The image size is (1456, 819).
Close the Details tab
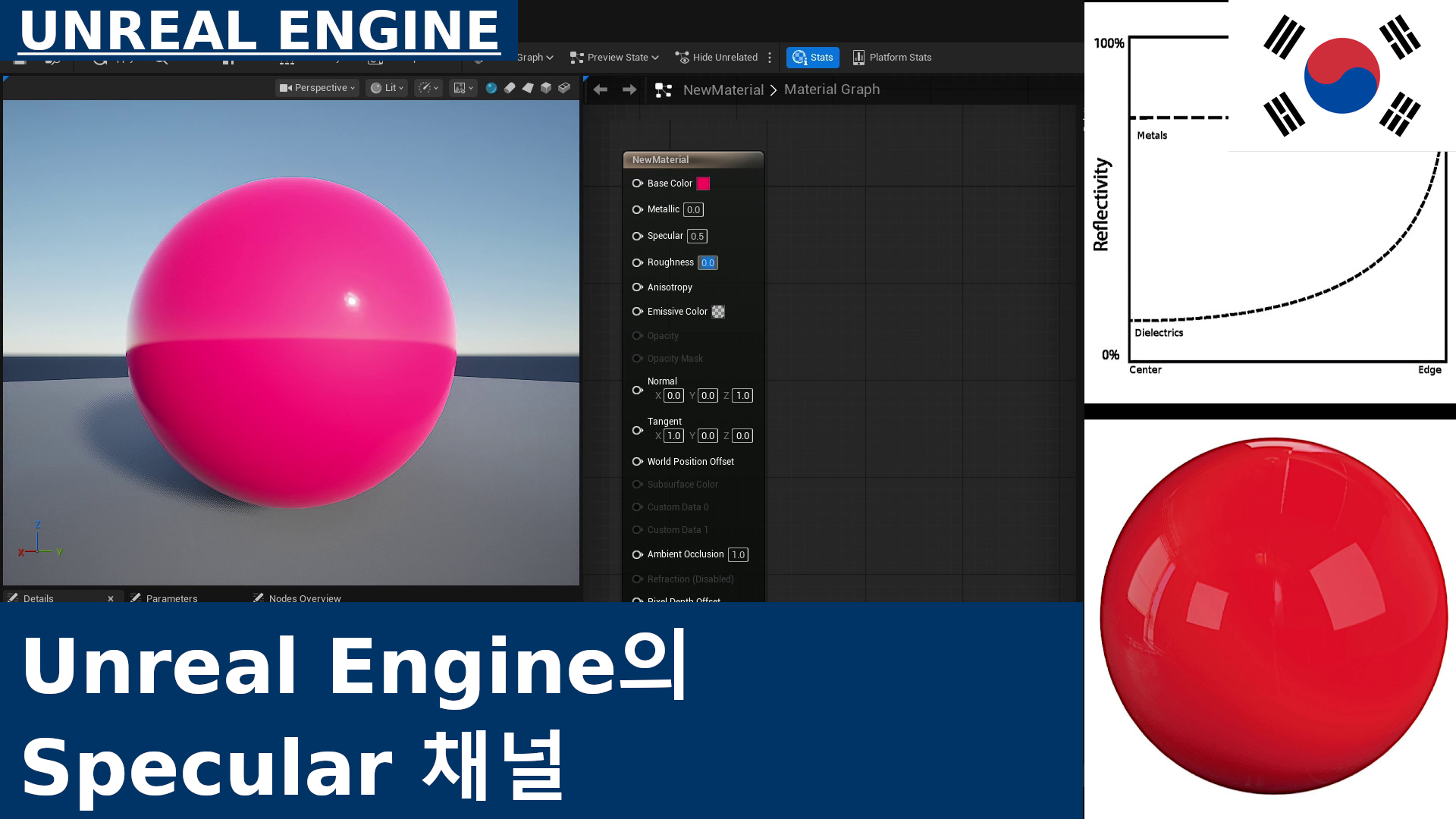111,598
